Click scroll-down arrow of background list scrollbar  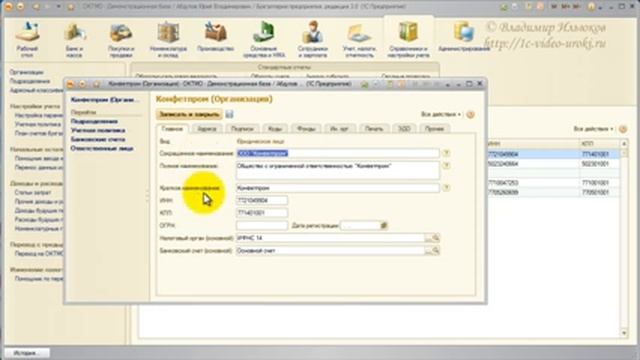click(x=624, y=333)
